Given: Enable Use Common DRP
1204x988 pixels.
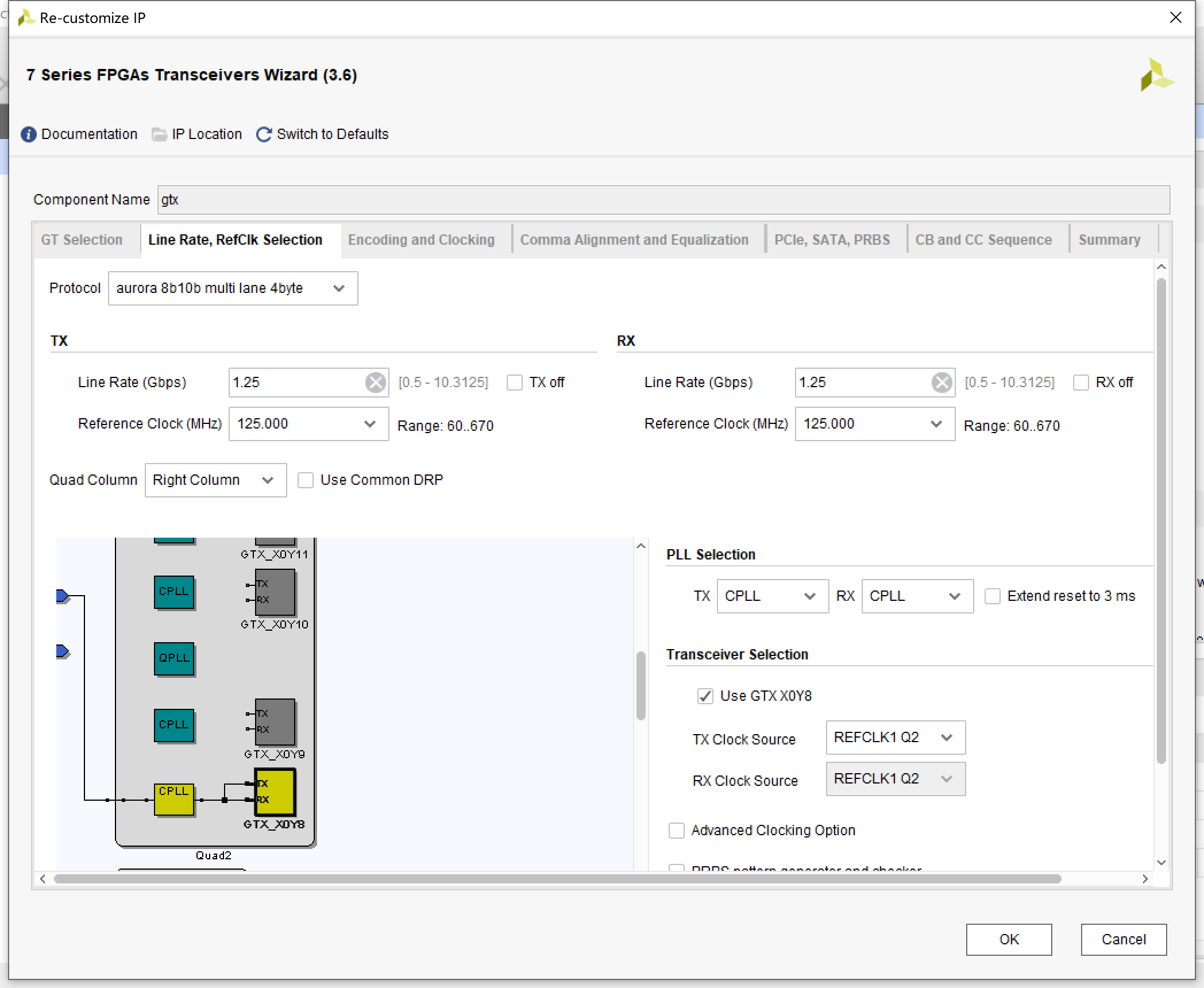Looking at the screenshot, I should (x=306, y=480).
